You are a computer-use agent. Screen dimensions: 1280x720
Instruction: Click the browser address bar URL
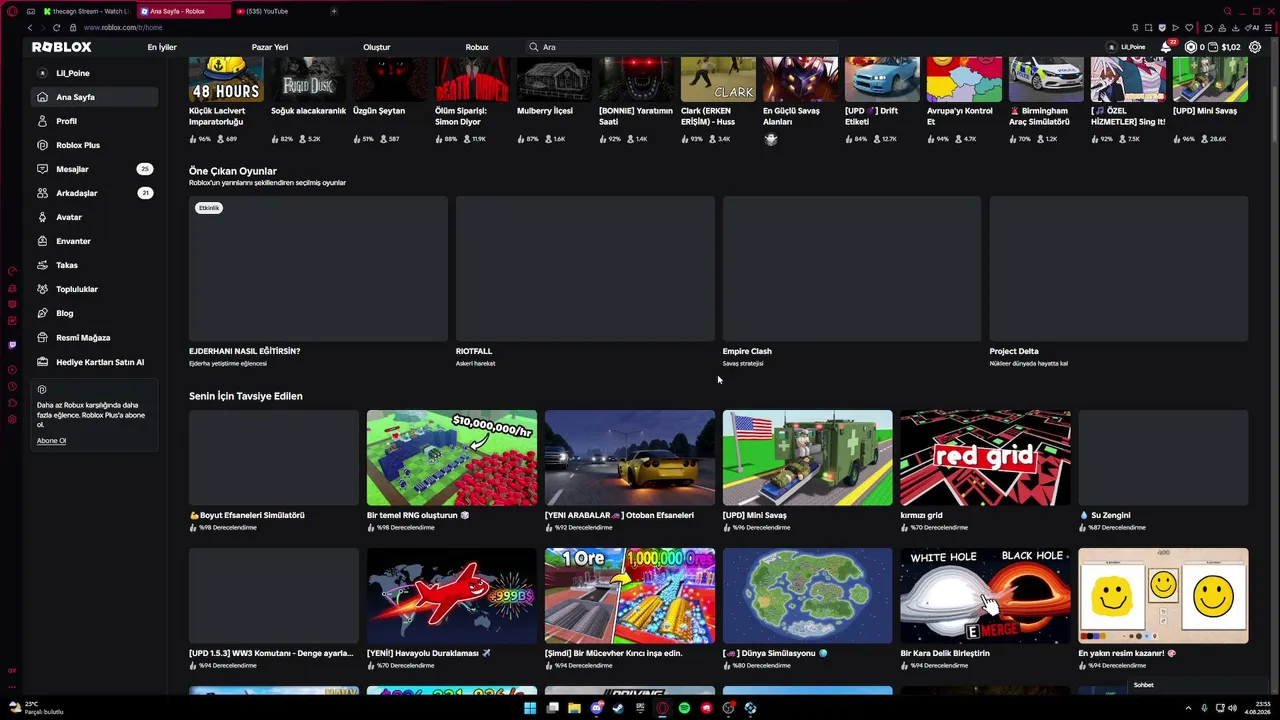click(x=124, y=28)
